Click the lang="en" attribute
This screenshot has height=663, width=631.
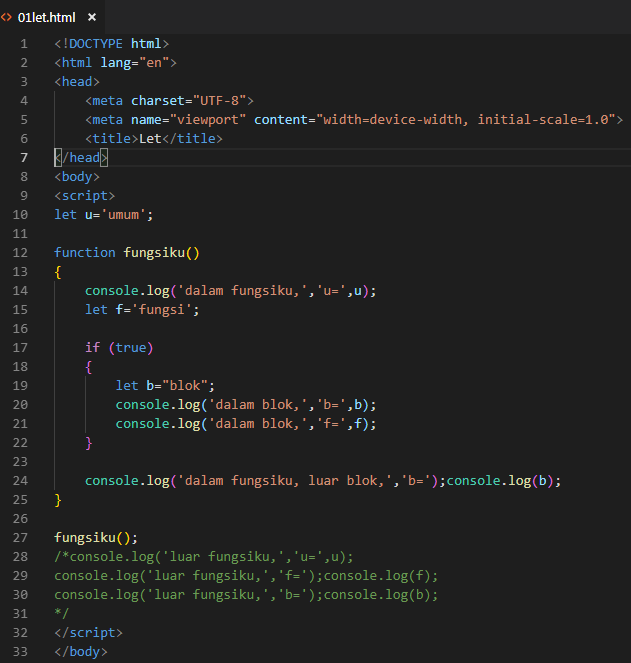[x=135, y=63]
